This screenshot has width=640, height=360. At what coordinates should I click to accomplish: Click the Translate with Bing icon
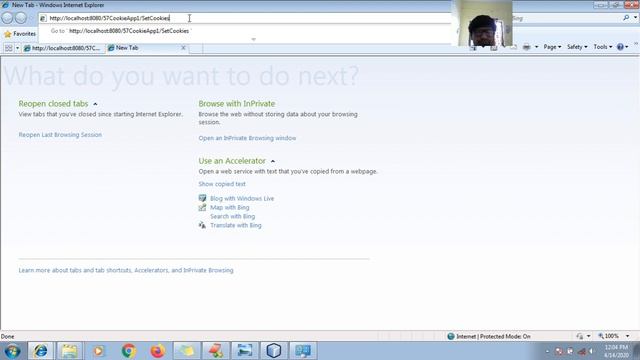tap(202, 225)
